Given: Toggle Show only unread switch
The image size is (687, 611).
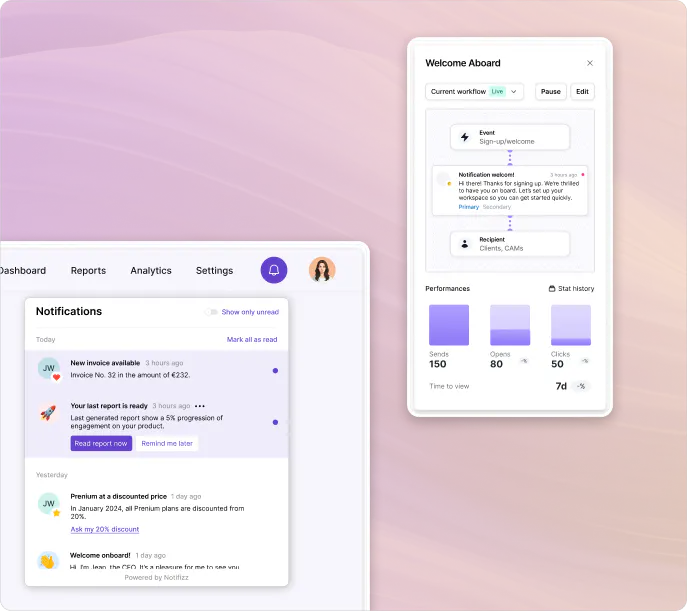Looking at the screenshot, I should [x=211, y=312].
